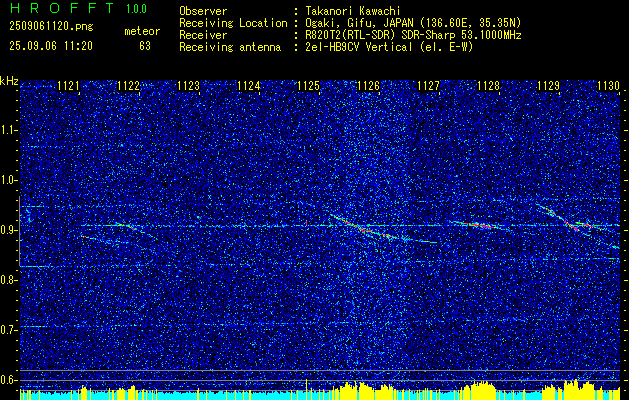Screen dimensions: 629x400
Task: Click the 0.9 kHz axis label
Action: coord(8,230)
